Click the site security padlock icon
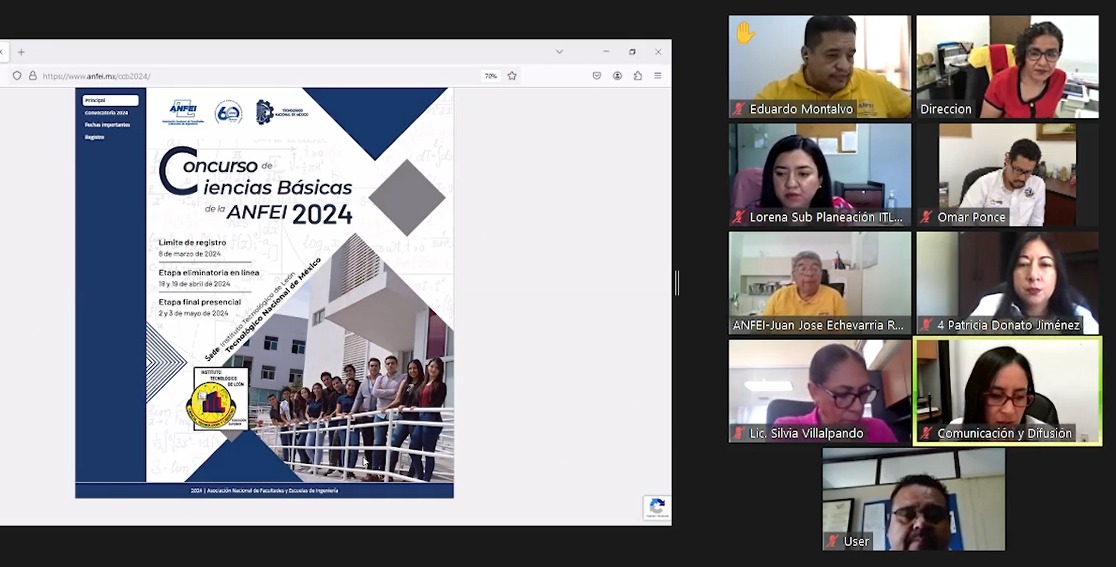The height and width of the screenshot is (567, 1116). (33, 75)
